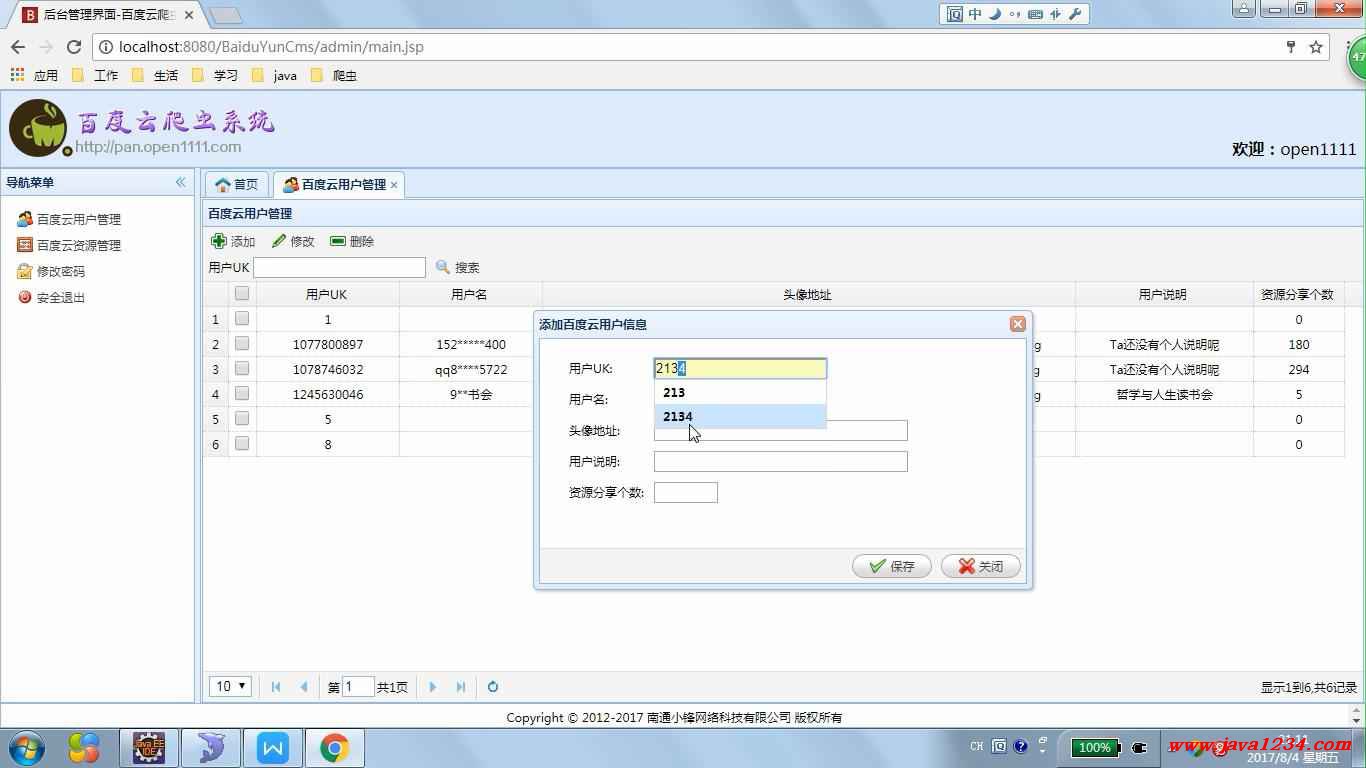The image size is (1366, 768).
Task: Click the 哲学与人生读书会 cell
Action: 1164,394
